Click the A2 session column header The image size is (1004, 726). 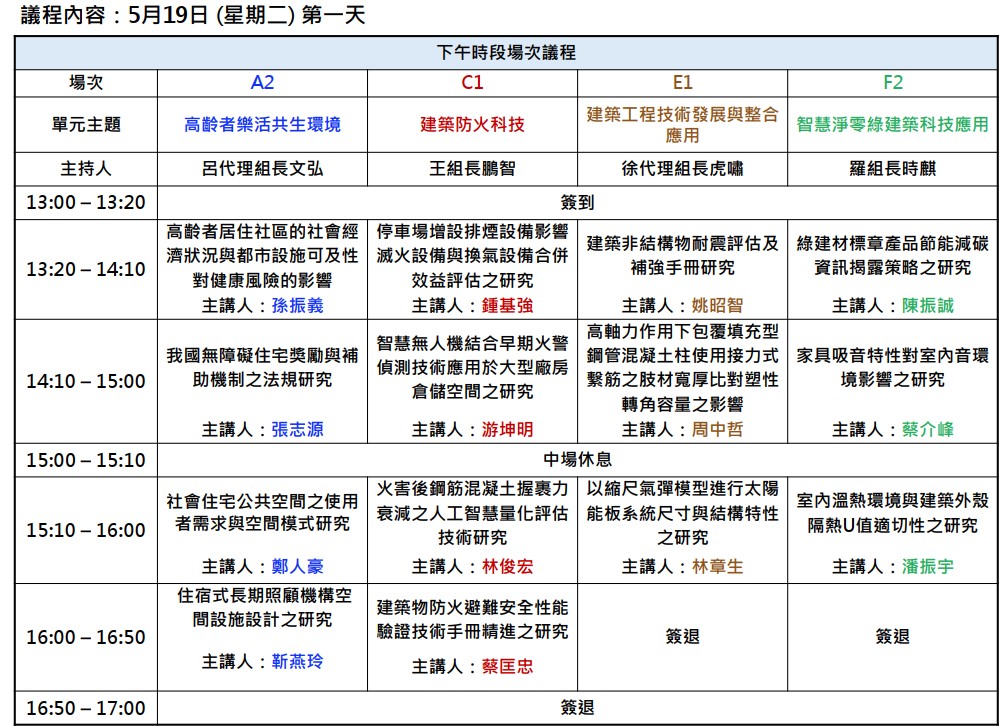click(263, 84)
